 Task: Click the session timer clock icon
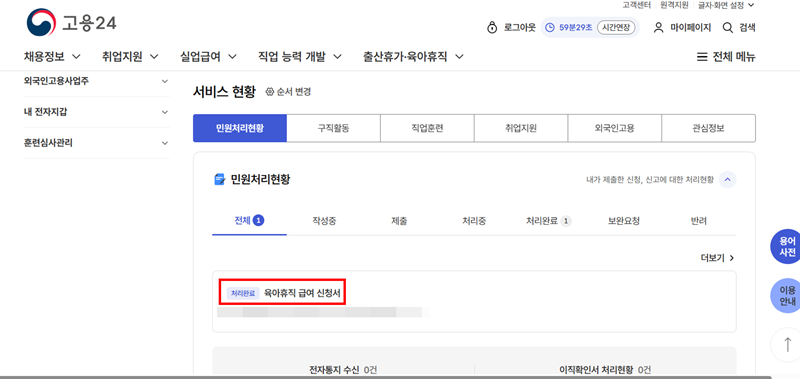(549, 28)
